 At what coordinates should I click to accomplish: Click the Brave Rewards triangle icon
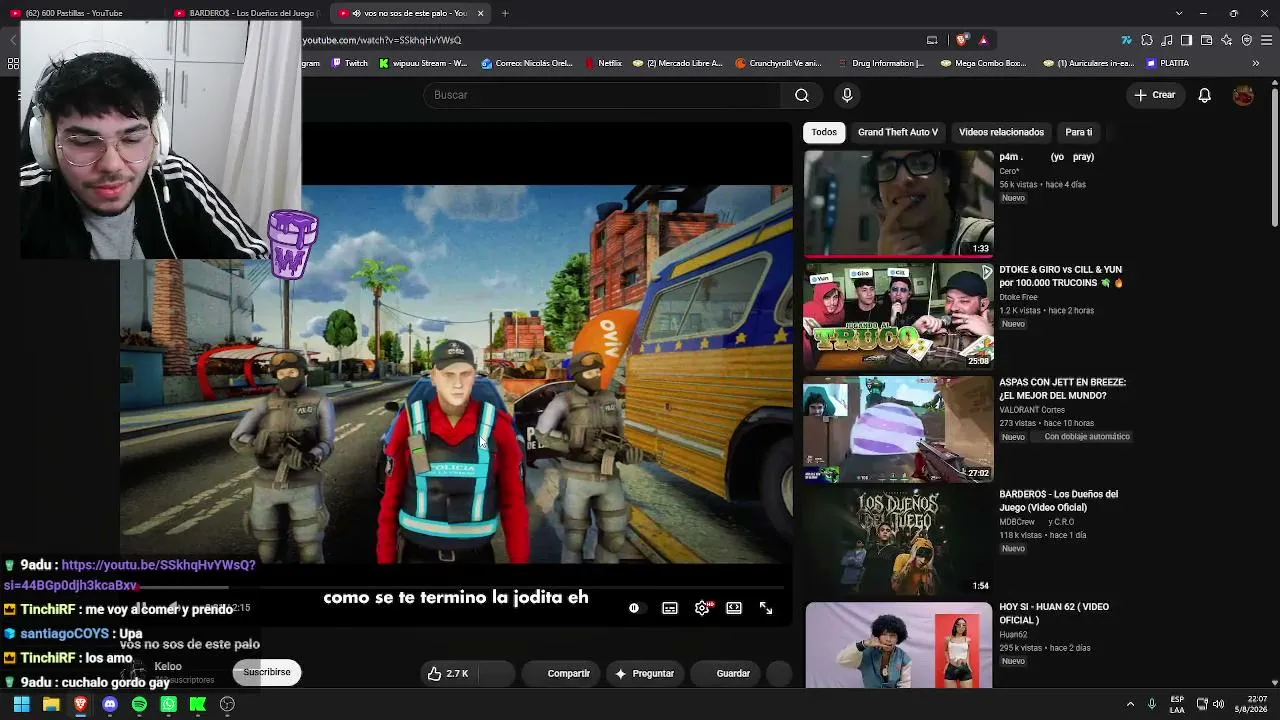pyautogui.click(x=984, y=40)
